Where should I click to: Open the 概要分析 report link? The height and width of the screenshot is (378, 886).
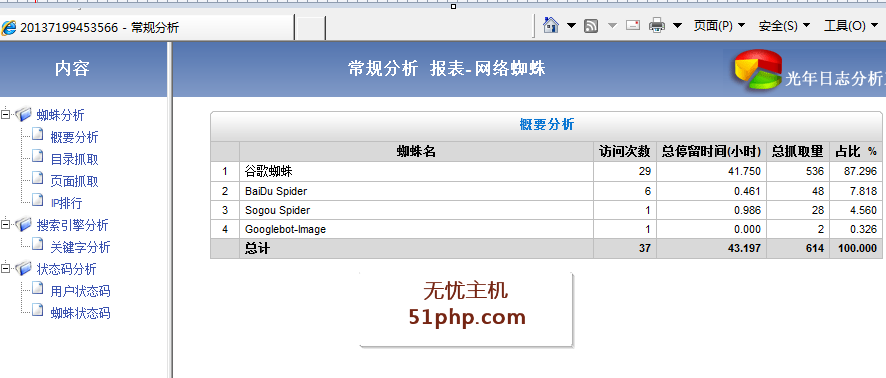[x=75, y=137]
